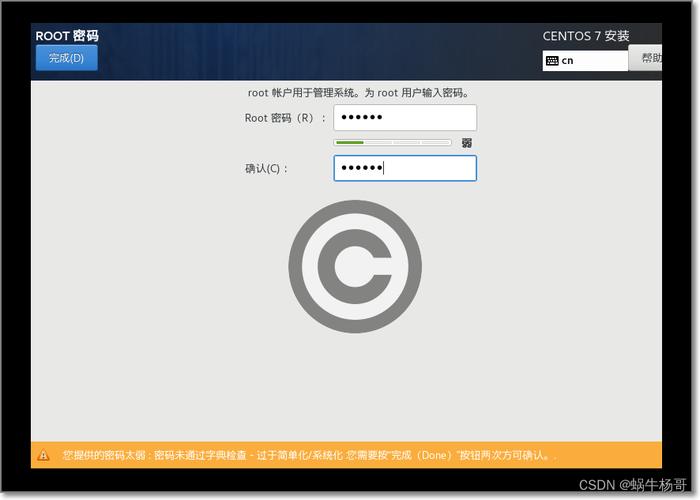Click the password strength bar
This screenshot has width=700, height=500.
(392, 142)
